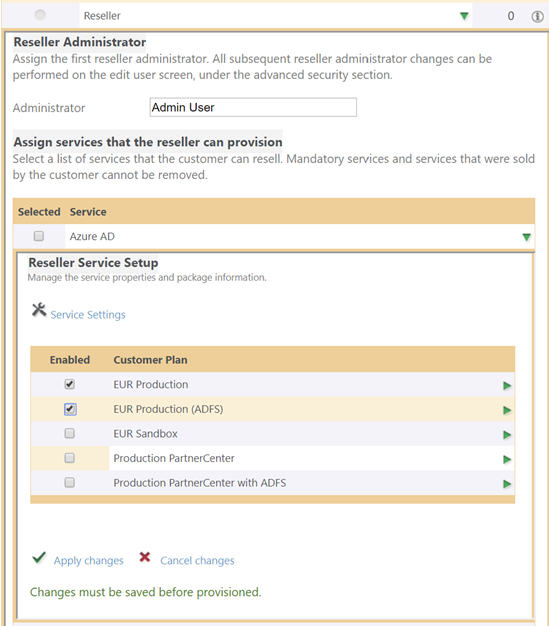Collapse the Azure AD service arrow
Screen dimensions: 549x626
tap(526, 237)
